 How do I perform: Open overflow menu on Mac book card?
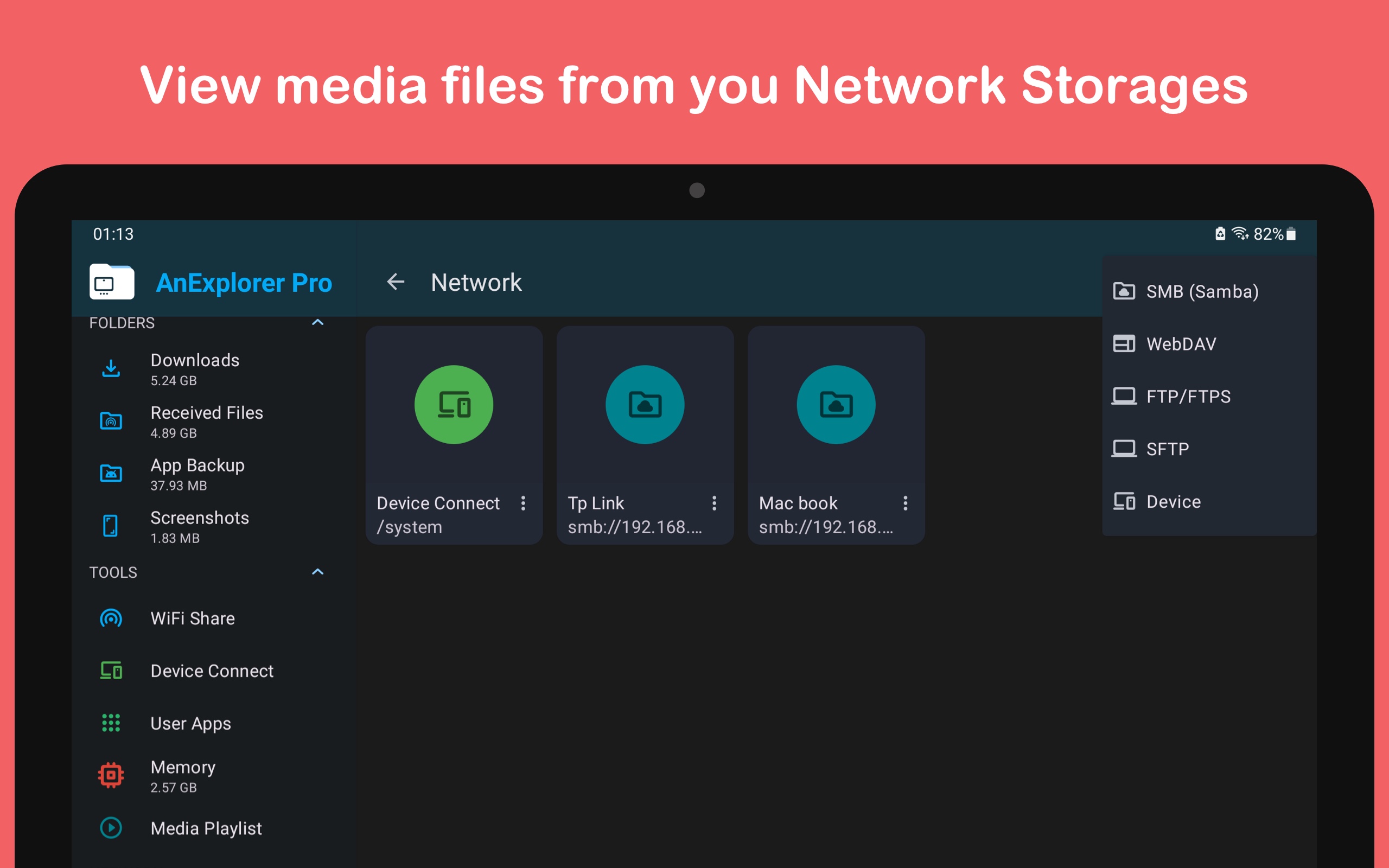tap(905, 503)
